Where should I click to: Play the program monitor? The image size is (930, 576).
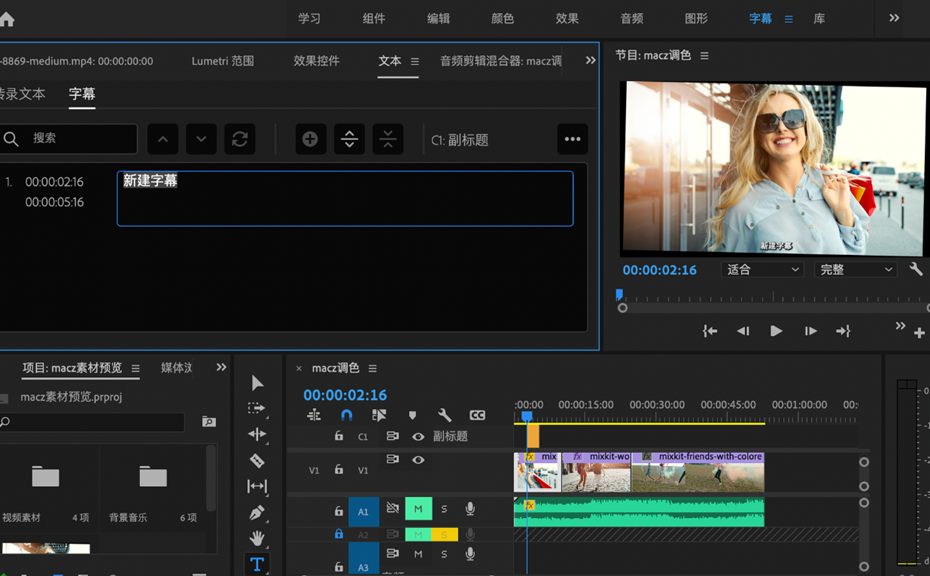[776, 331]
